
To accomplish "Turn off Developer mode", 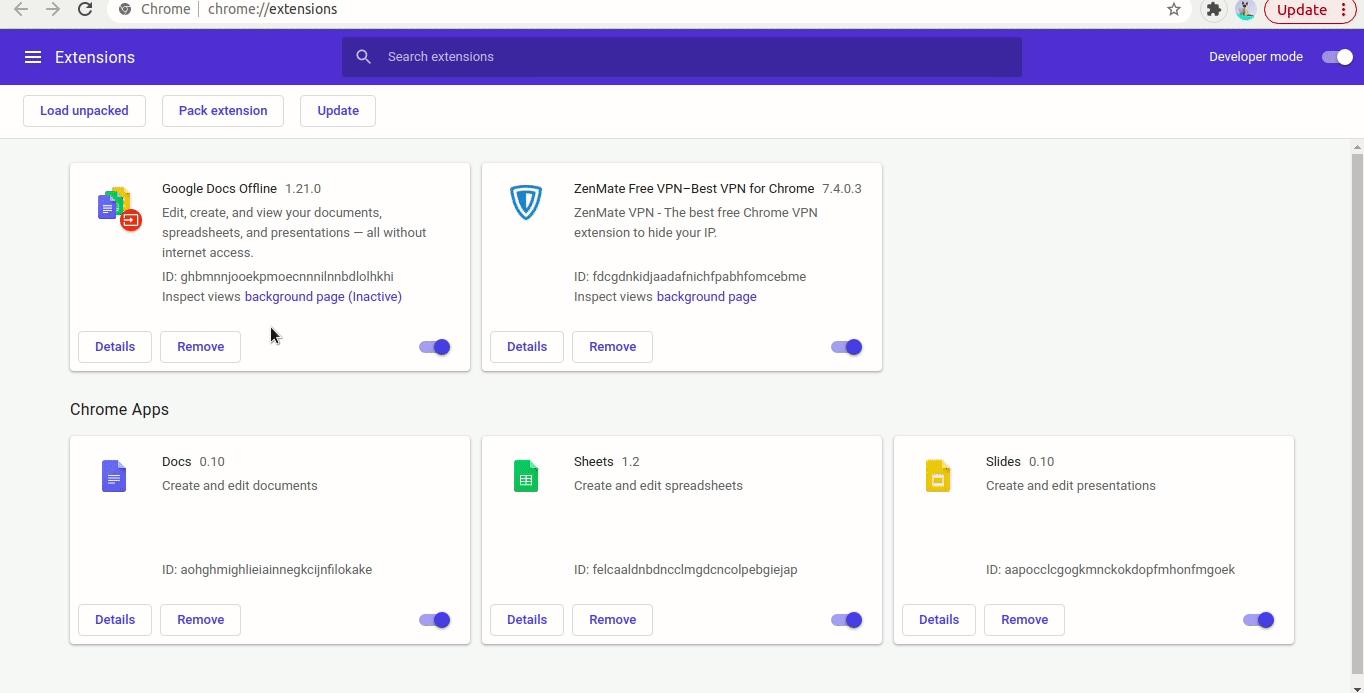I will click(1337, 57).
